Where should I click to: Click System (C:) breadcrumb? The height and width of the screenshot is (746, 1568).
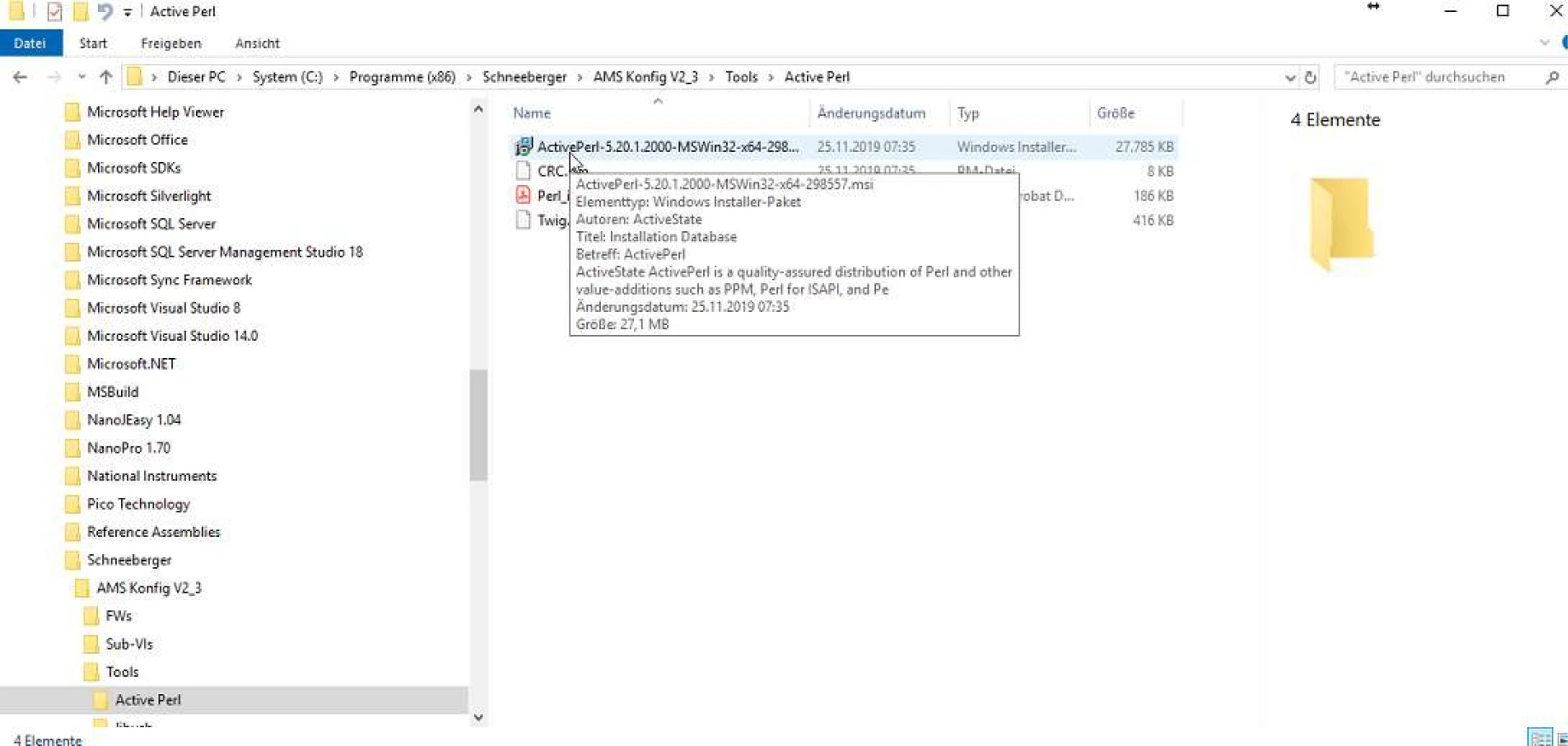(x=287, y=77)
